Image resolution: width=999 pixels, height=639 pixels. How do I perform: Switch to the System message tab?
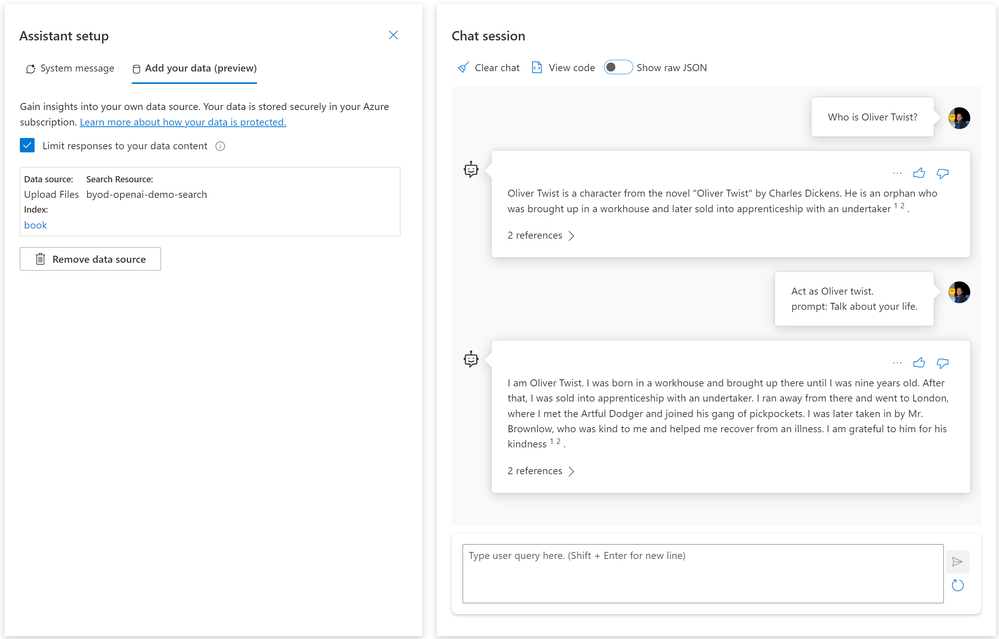click(x=69, y=68)
